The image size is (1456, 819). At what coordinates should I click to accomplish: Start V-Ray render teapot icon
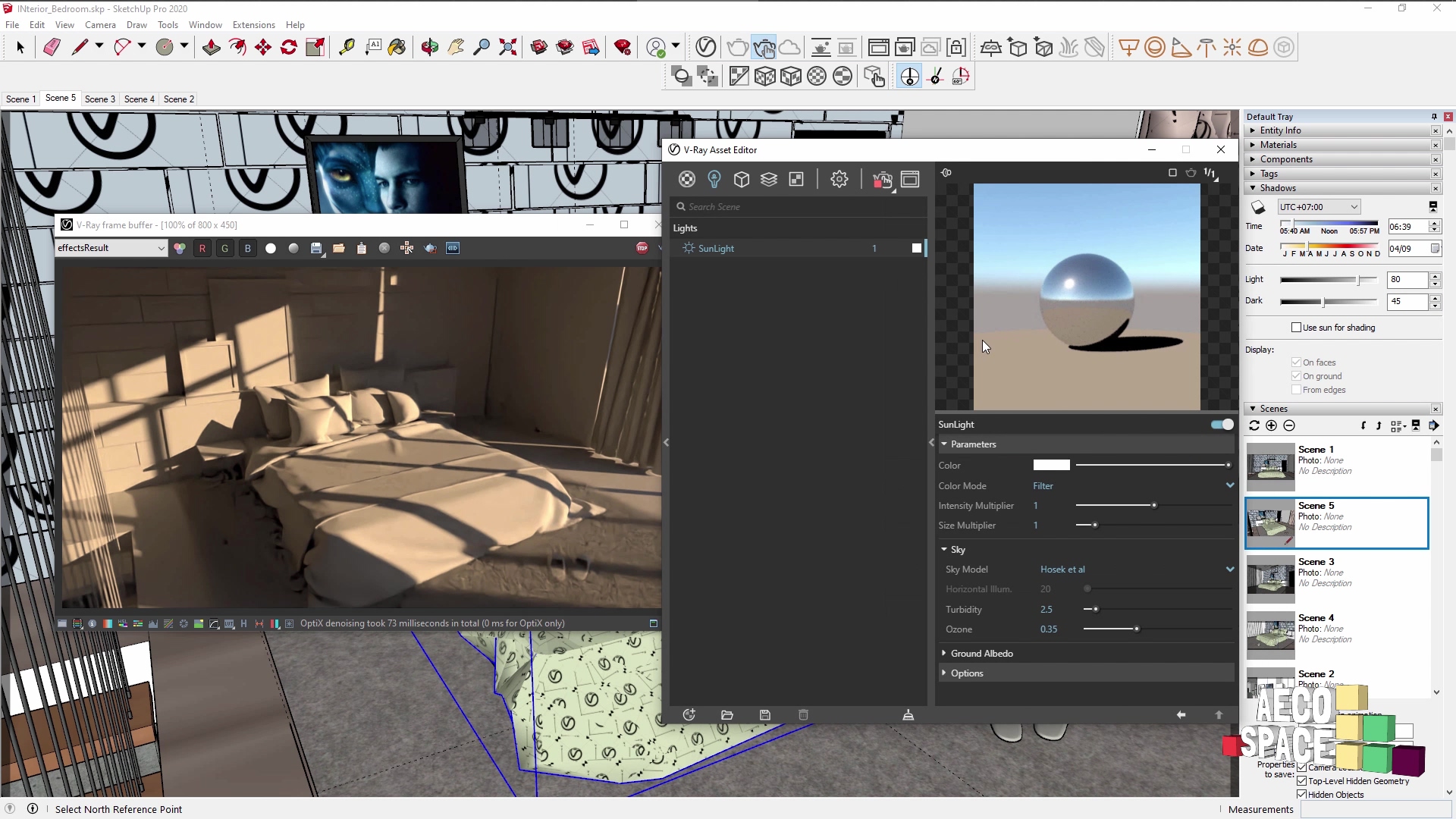(x=738, y=47)
